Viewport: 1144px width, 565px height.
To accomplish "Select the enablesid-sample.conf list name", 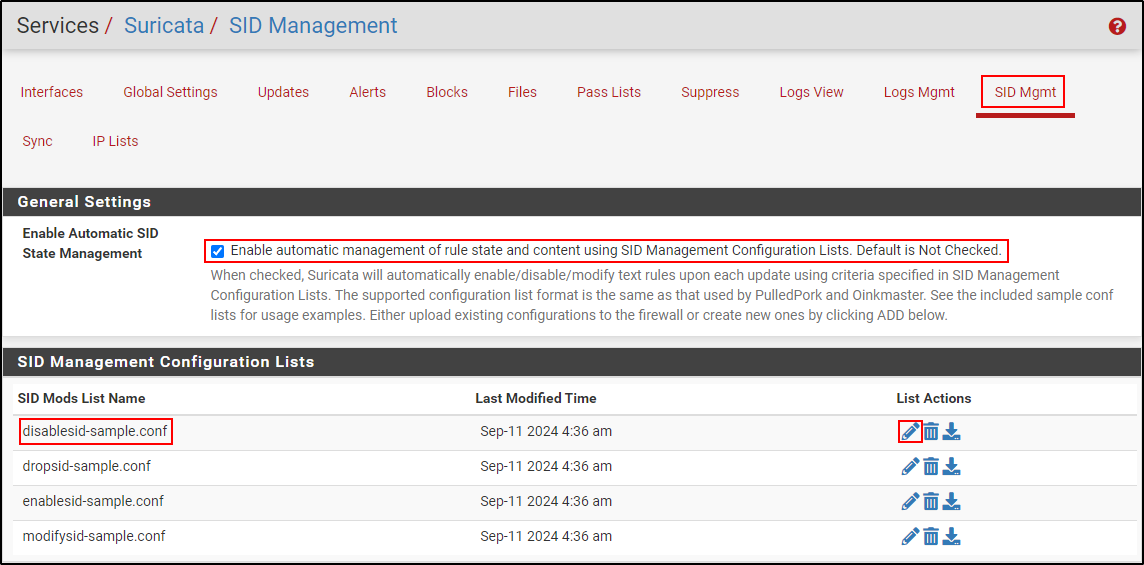I will (93, 501).
